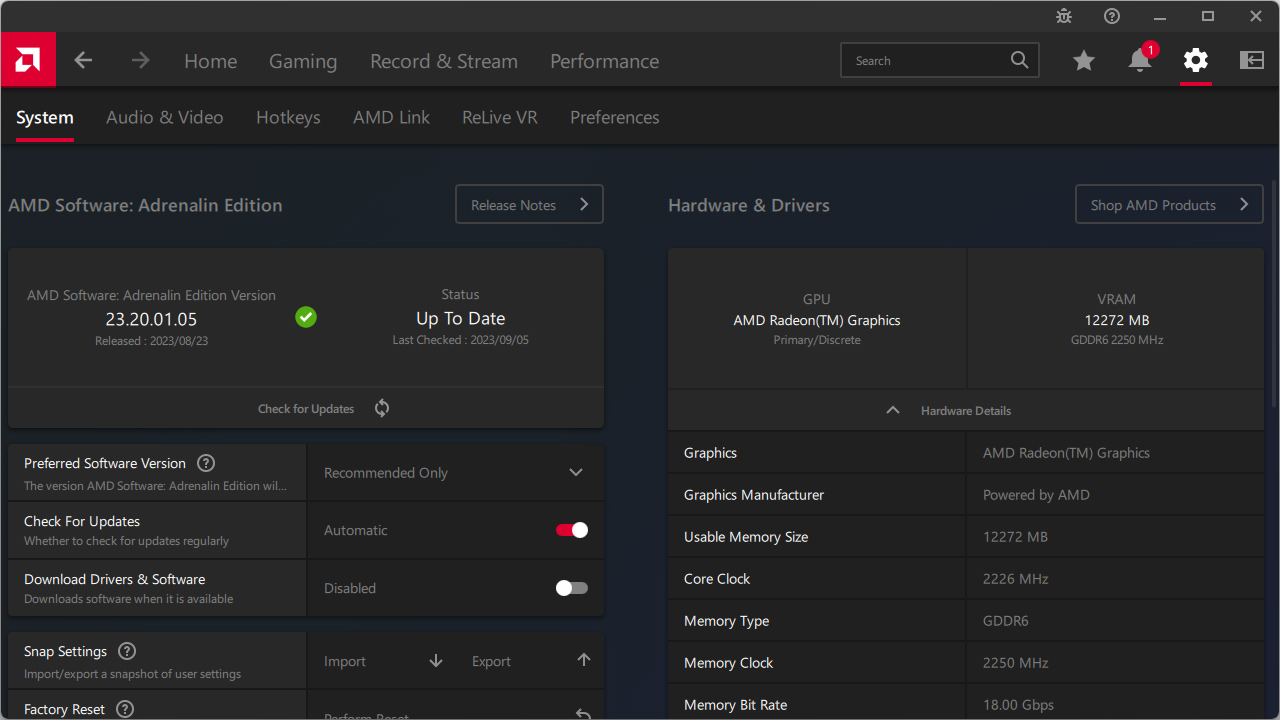Toggle the sidebar panel icon

(1252, 61)
